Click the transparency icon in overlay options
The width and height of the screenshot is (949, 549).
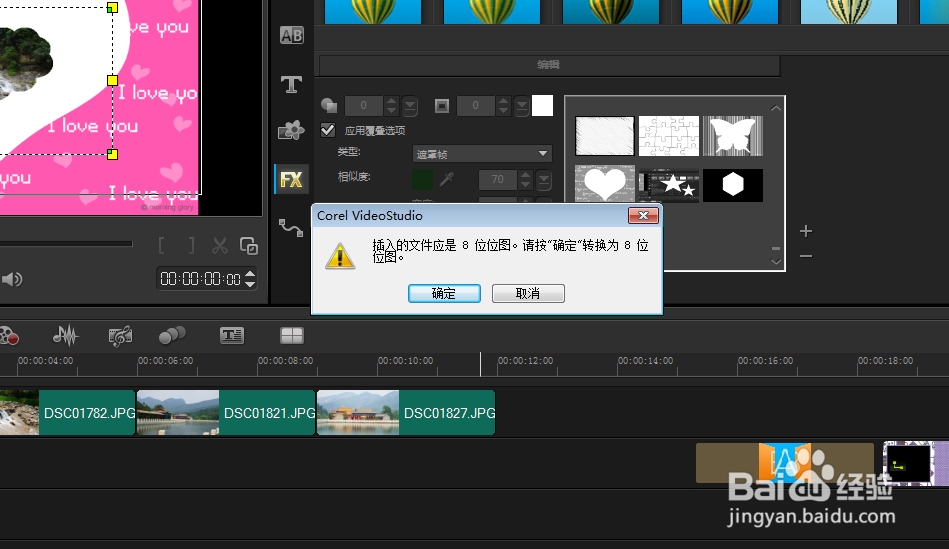point(329,106)
